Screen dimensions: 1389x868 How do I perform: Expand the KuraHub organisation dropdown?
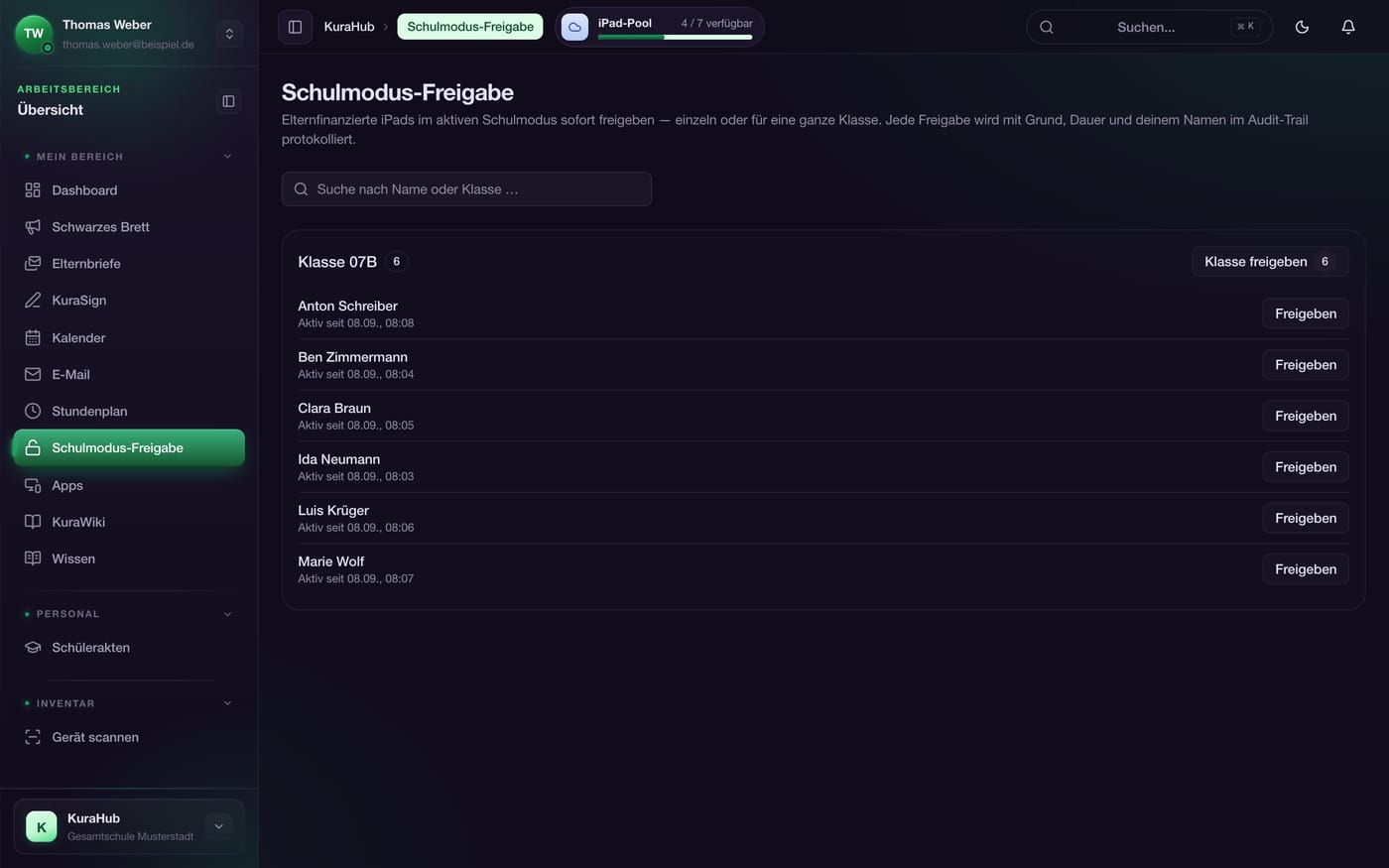pos(219,826)
